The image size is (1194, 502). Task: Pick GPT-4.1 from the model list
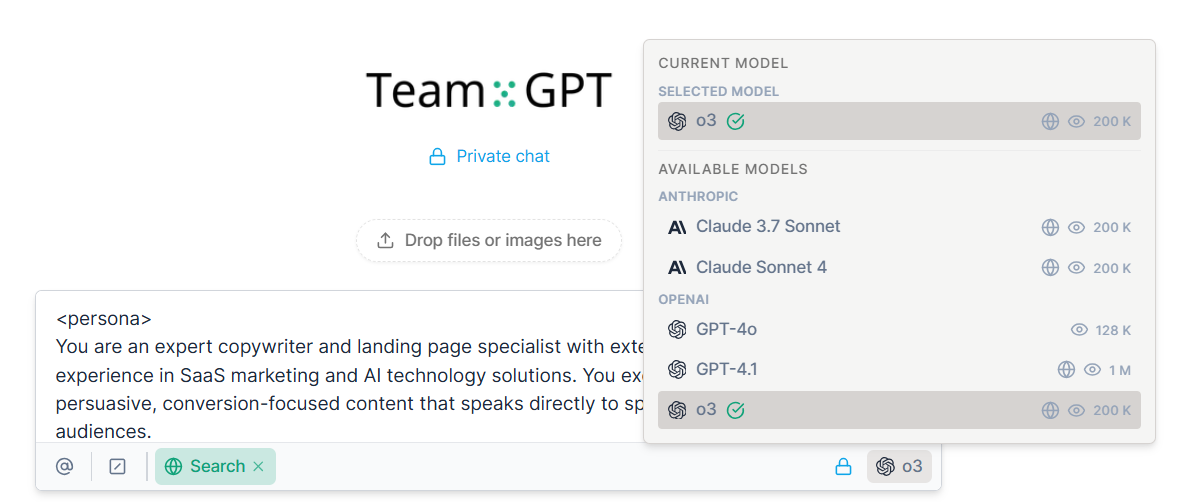pyautogui.click(x=899, y=369)
